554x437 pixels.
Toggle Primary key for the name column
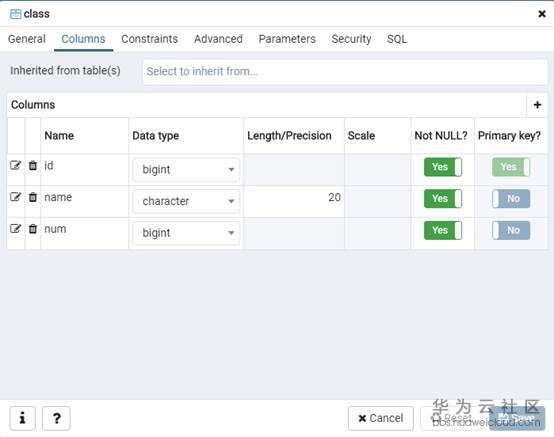(x=511, y=199)
